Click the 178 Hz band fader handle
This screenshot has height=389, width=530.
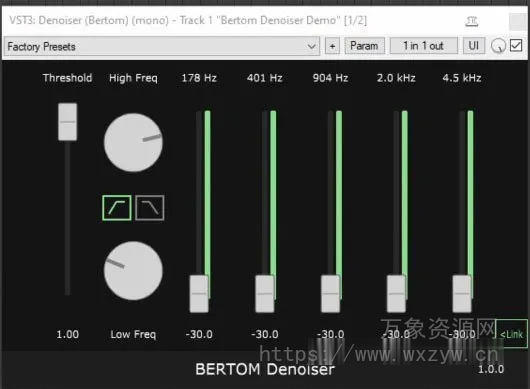click(199, 293)
